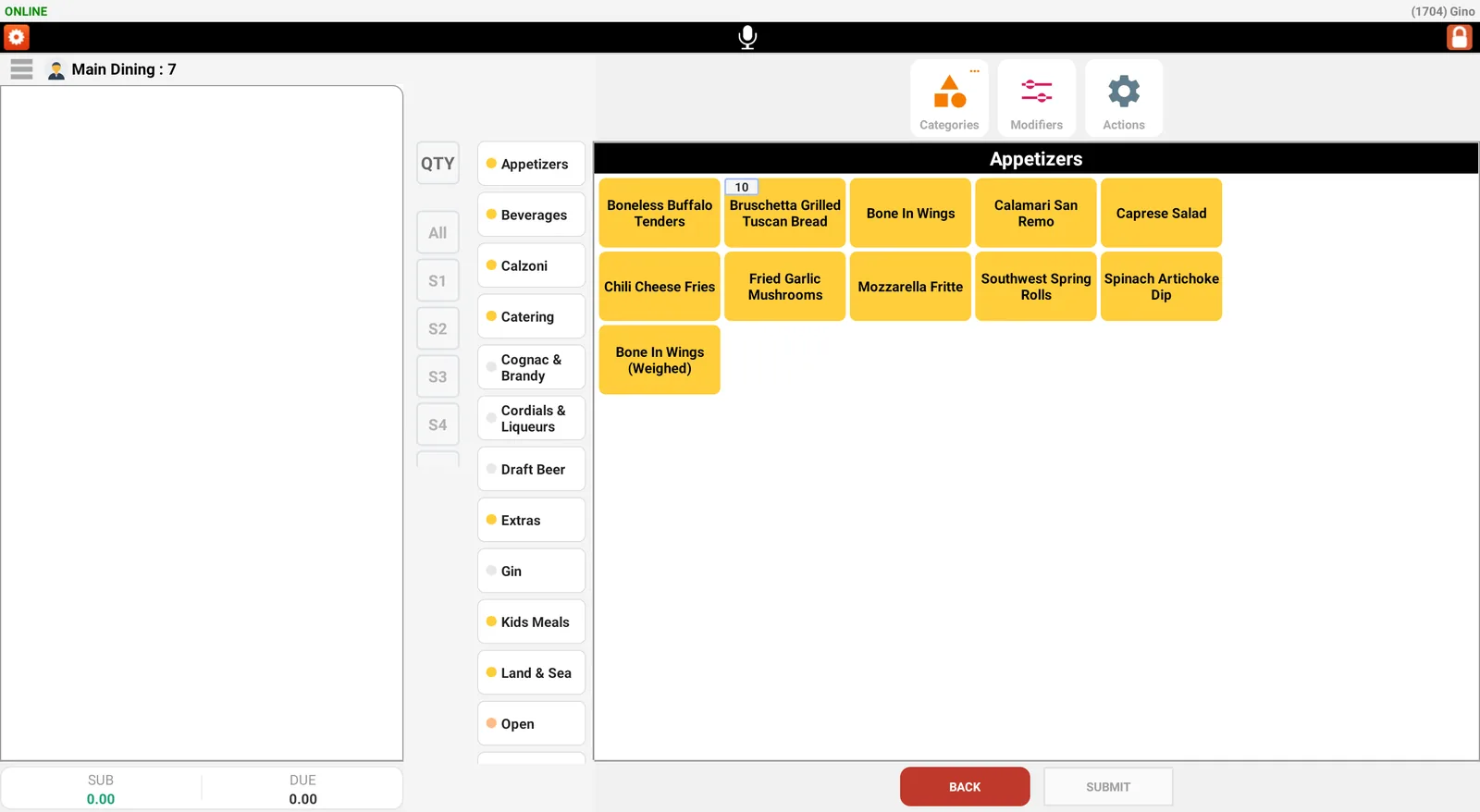The height and width of the screenshot is (812, 1480).
Task: Add Bone In Wings (Weighed) item
Action: (x=660, y=360)
